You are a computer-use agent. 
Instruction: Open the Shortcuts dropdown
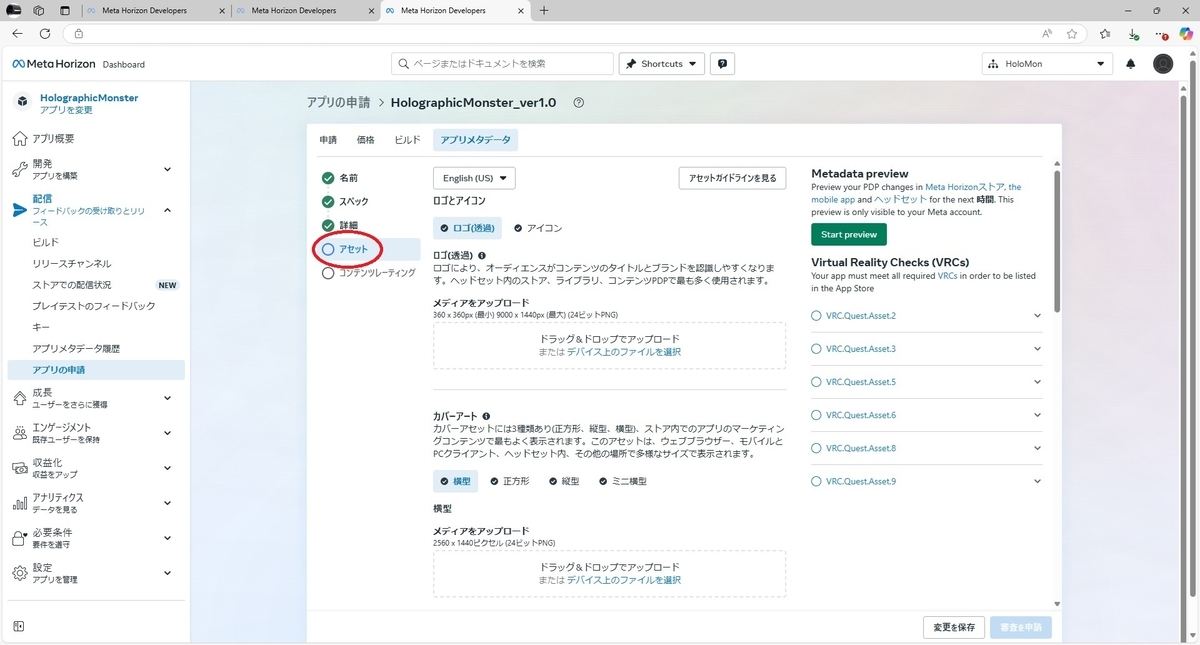(x=662, y=64)
